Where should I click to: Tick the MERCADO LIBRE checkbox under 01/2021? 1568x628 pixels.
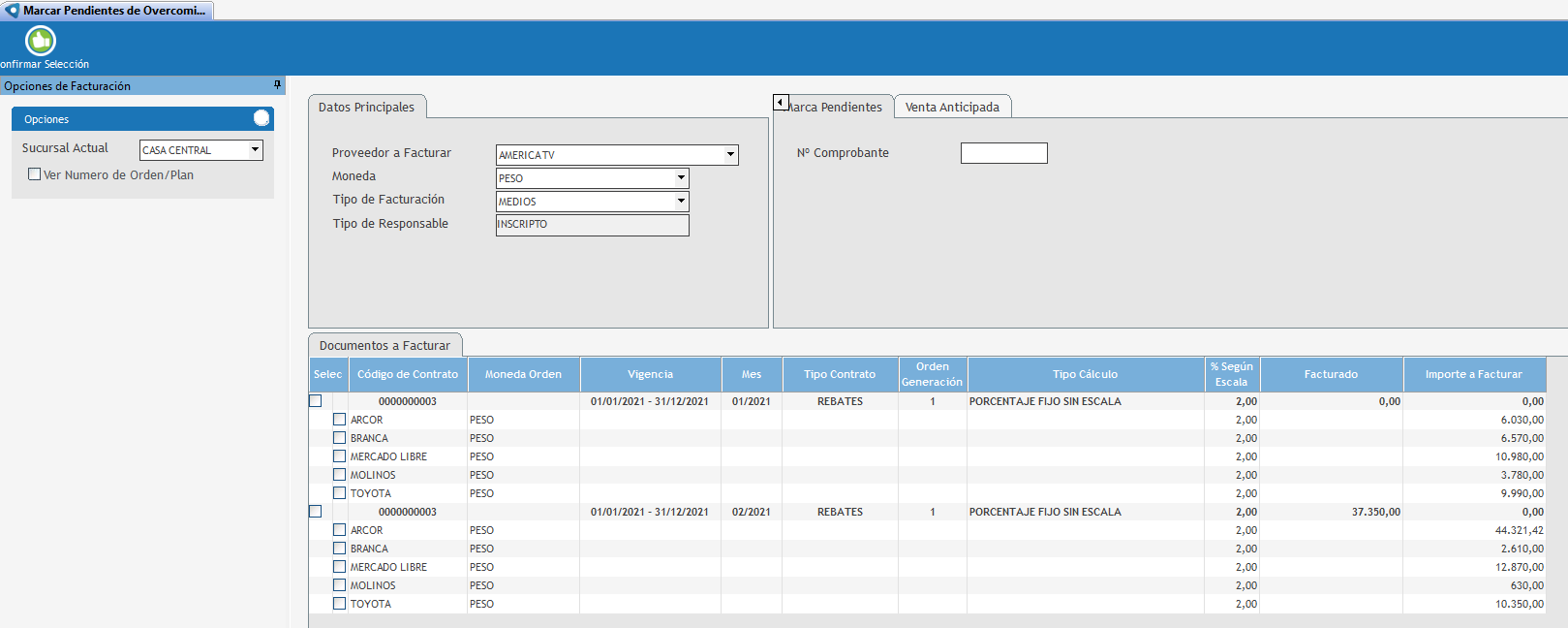[340, 456]
